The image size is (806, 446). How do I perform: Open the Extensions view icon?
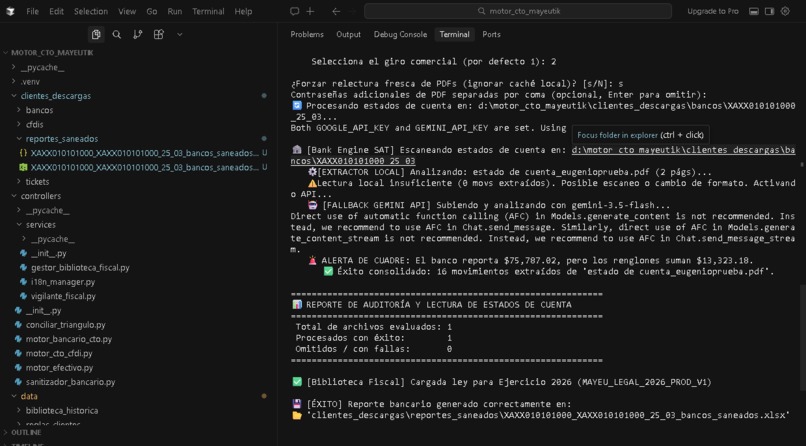158,34
